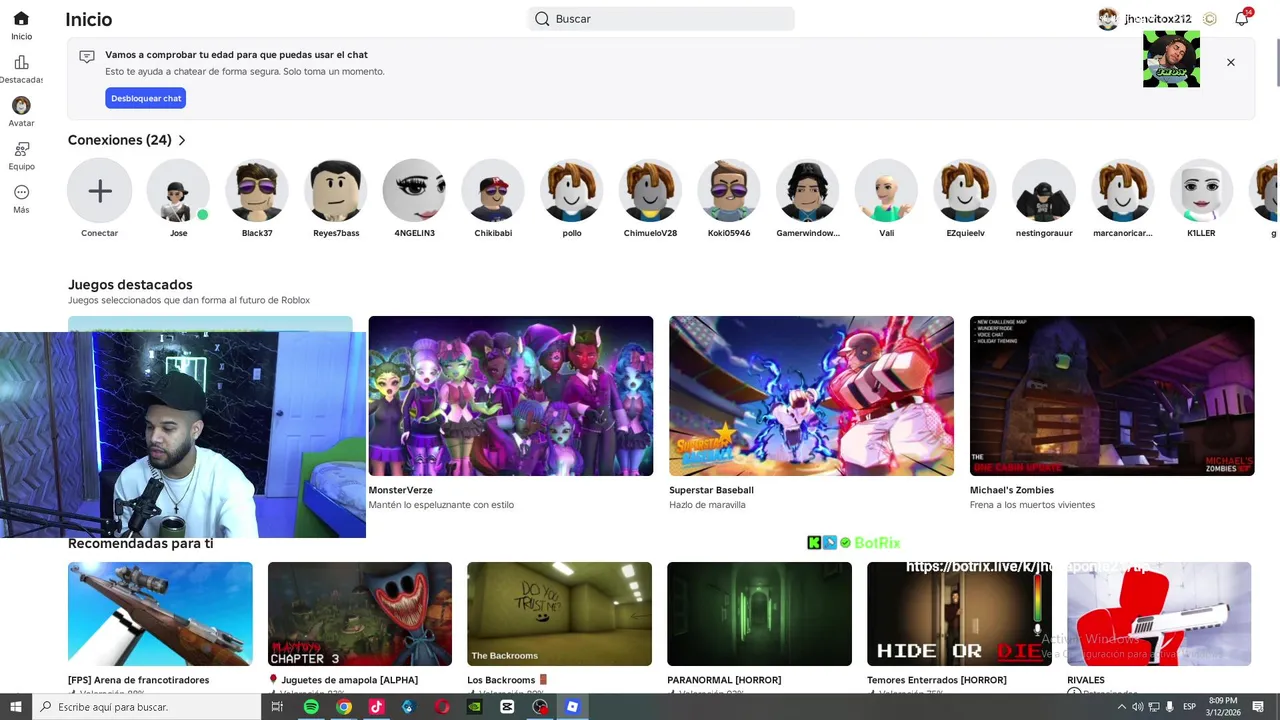The width and height of the screenshot is (1280, 720).
Task: Open the notifications bell icon
Action: (1241, 19)
